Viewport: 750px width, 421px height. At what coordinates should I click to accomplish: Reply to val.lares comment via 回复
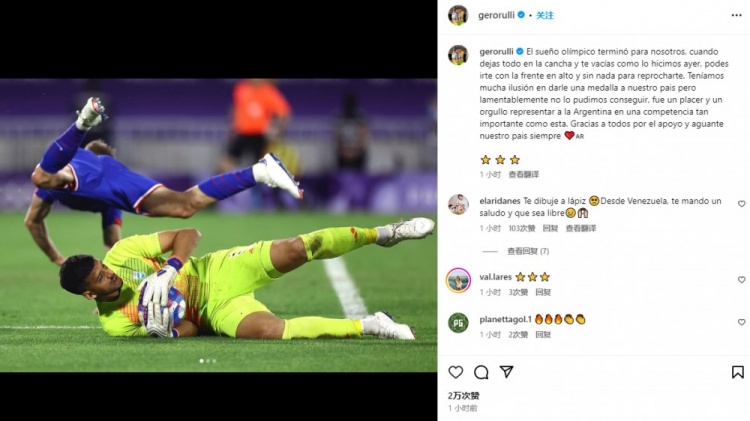pos(543,292)
